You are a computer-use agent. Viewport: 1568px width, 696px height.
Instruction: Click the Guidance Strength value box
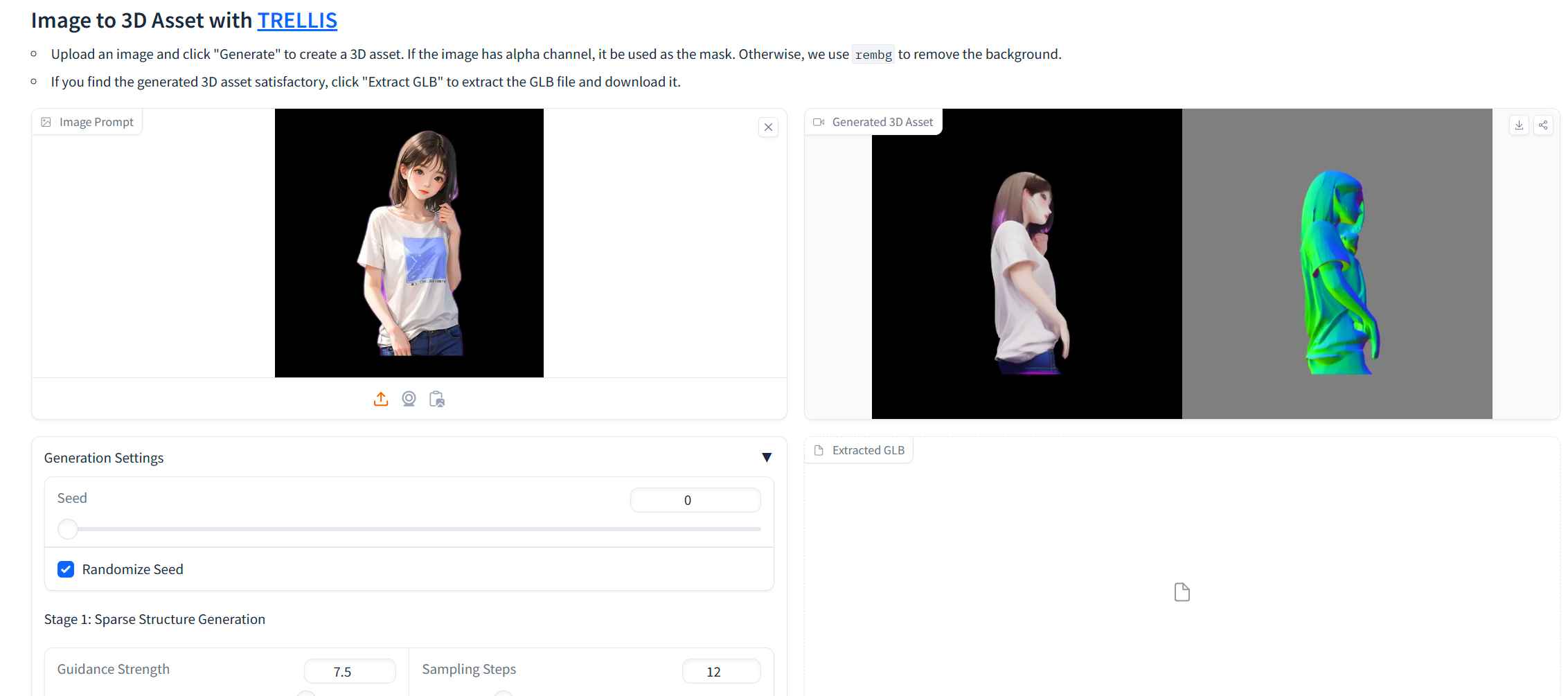point(349,671)
